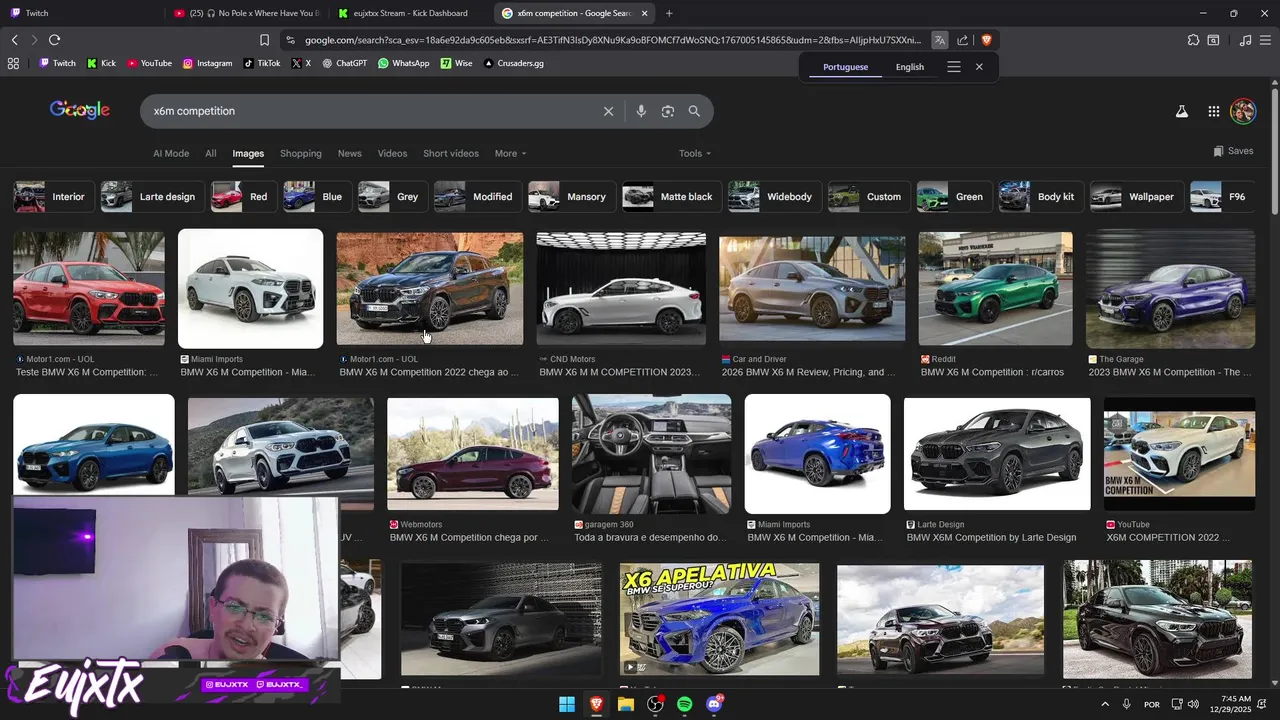Image resolution: width=1280 pixels, height=720 pixels.
Task: Click the Google logo
Action: [x=80, y=110]
